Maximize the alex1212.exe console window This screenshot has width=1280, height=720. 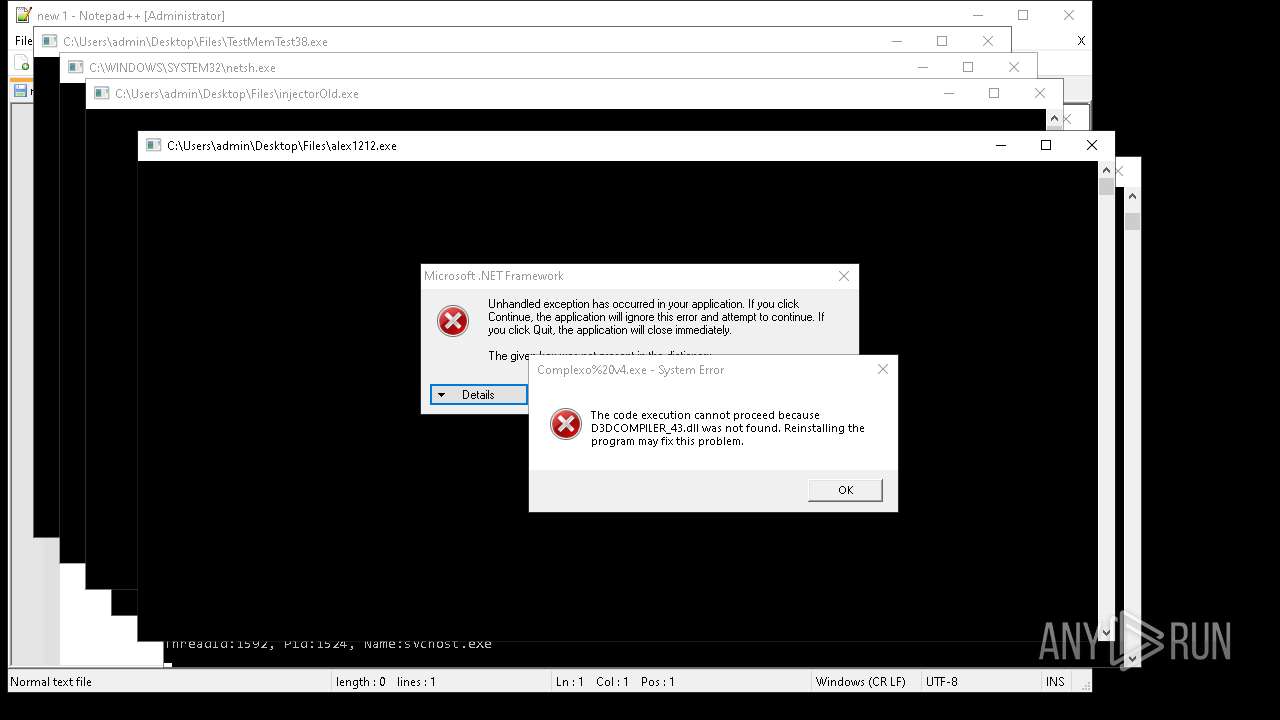pos(1046,145)
